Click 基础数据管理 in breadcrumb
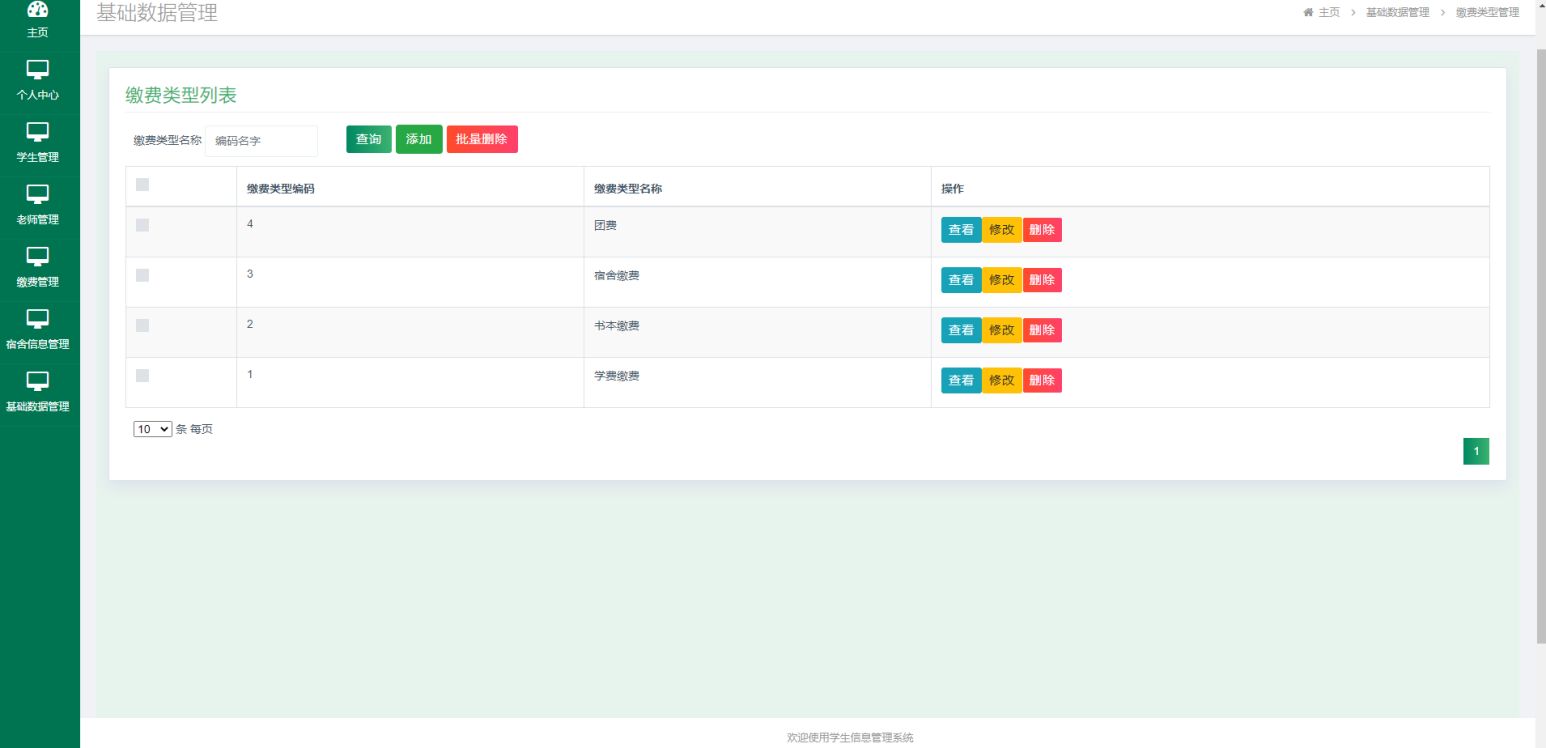The width and height of the screenshot is (1546, 748). (1397, 12)
